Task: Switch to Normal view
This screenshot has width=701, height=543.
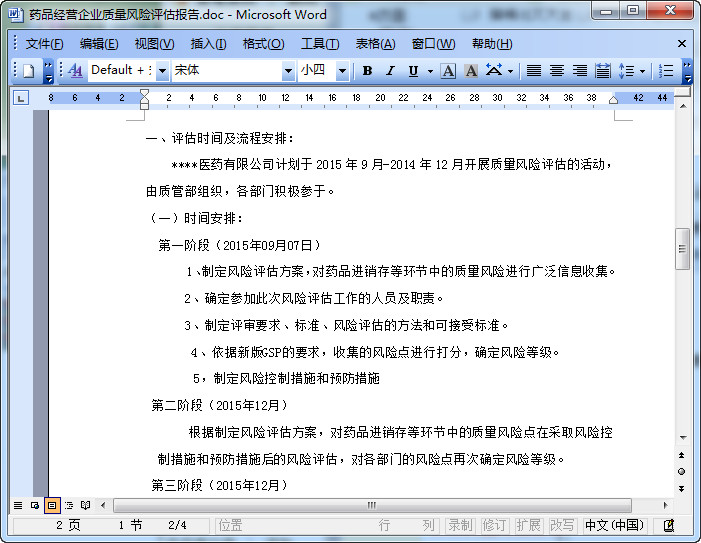Action: [x=18, y=505]
